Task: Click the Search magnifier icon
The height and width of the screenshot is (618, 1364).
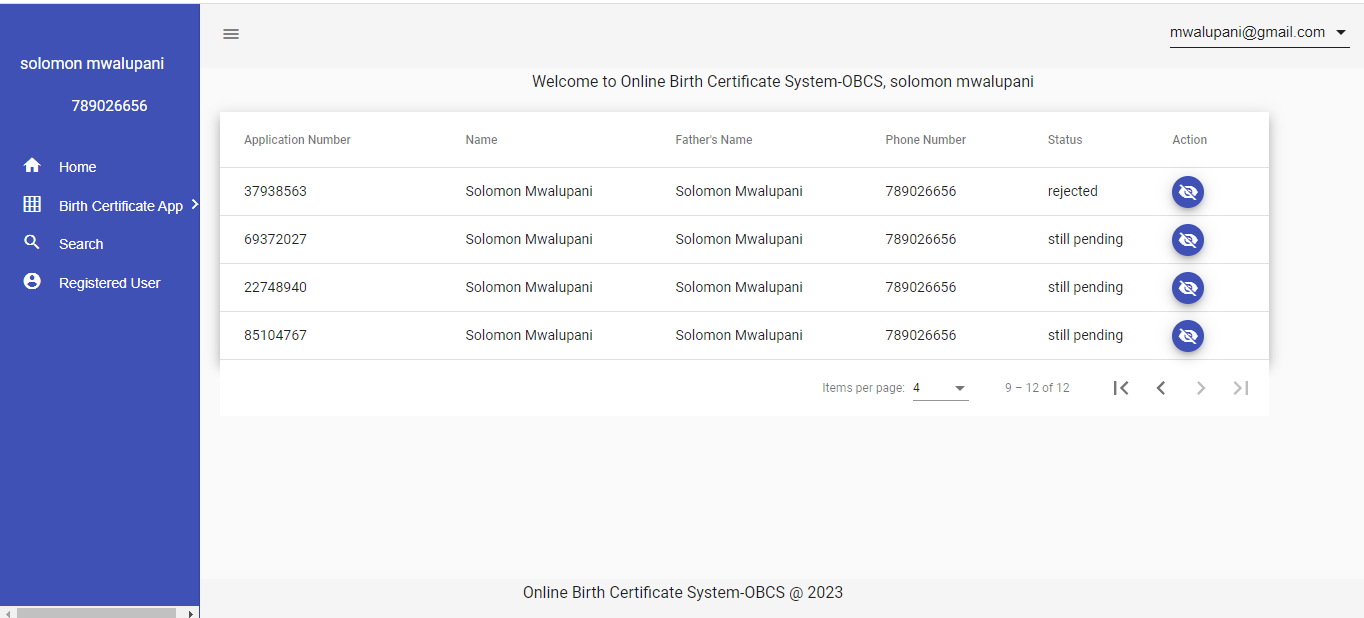Action: [x=32, y=243]
